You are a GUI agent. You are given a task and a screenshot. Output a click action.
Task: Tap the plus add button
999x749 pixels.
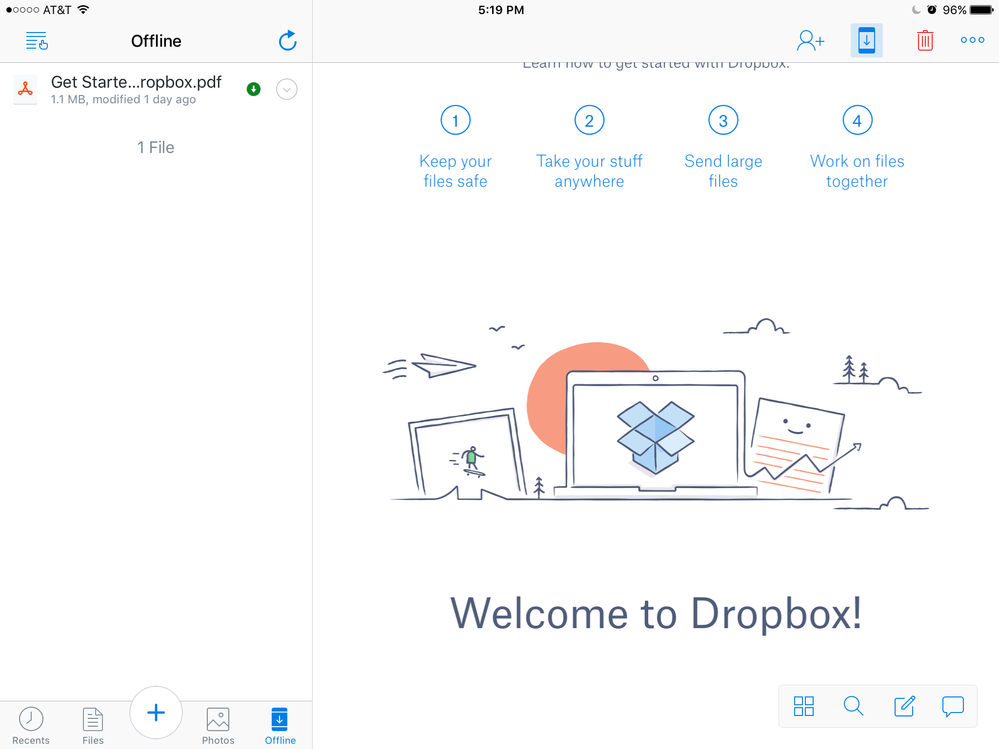156,713
